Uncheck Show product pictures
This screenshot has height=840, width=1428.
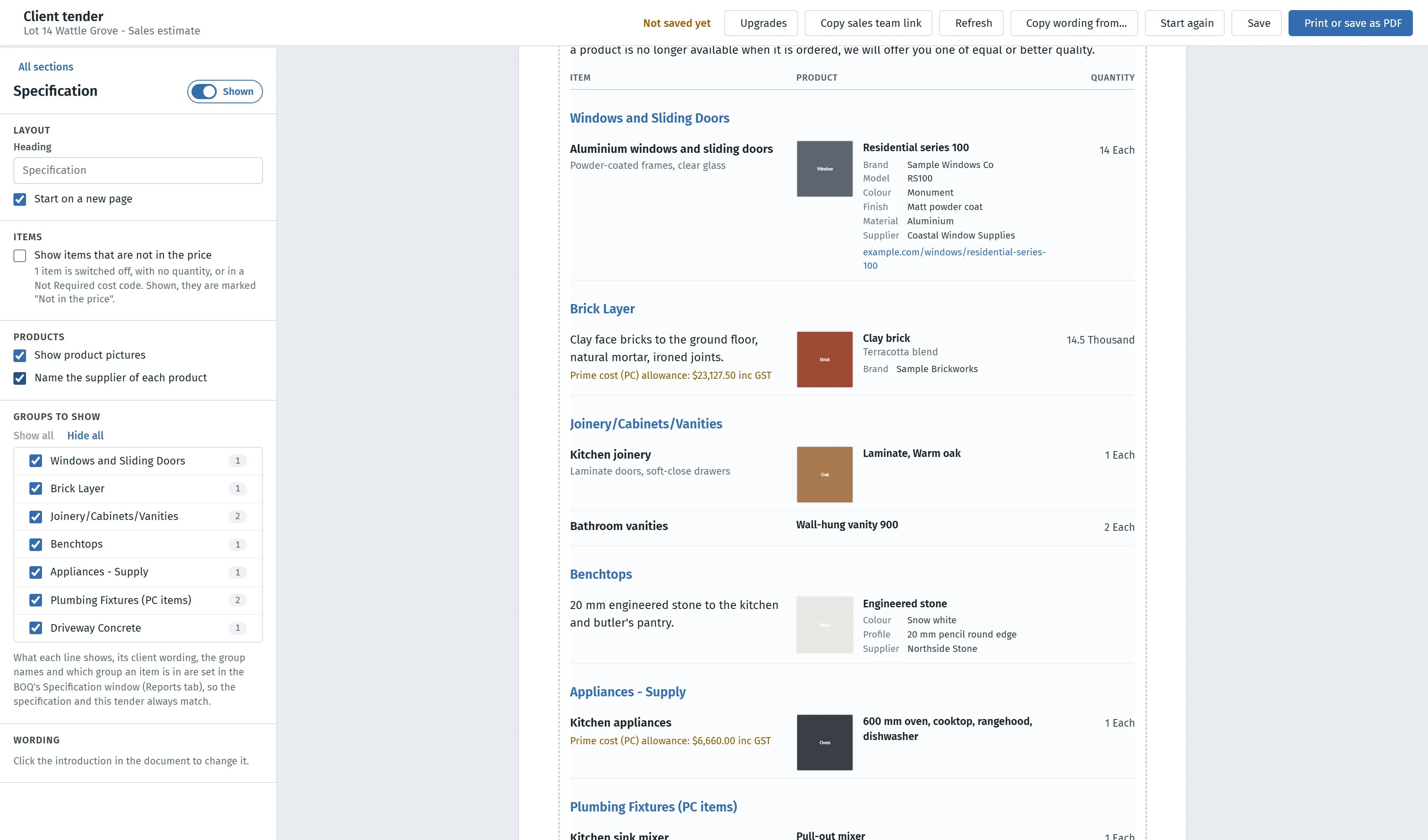(20, 355)
